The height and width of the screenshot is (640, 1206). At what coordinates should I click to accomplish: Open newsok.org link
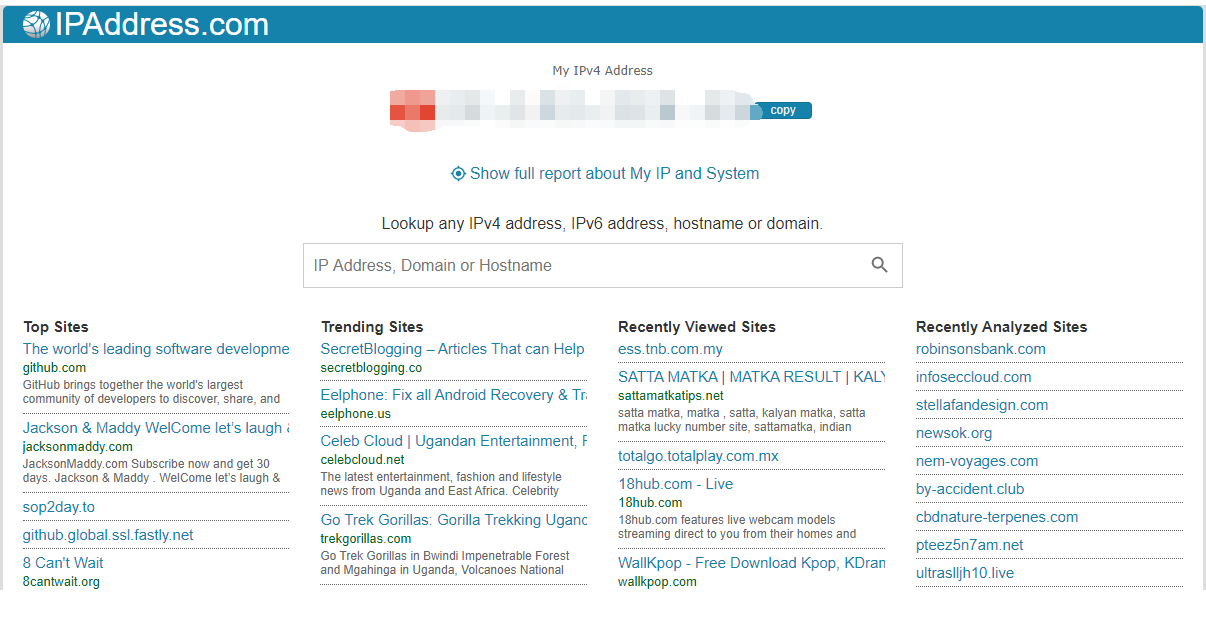[x=954, y=433]
